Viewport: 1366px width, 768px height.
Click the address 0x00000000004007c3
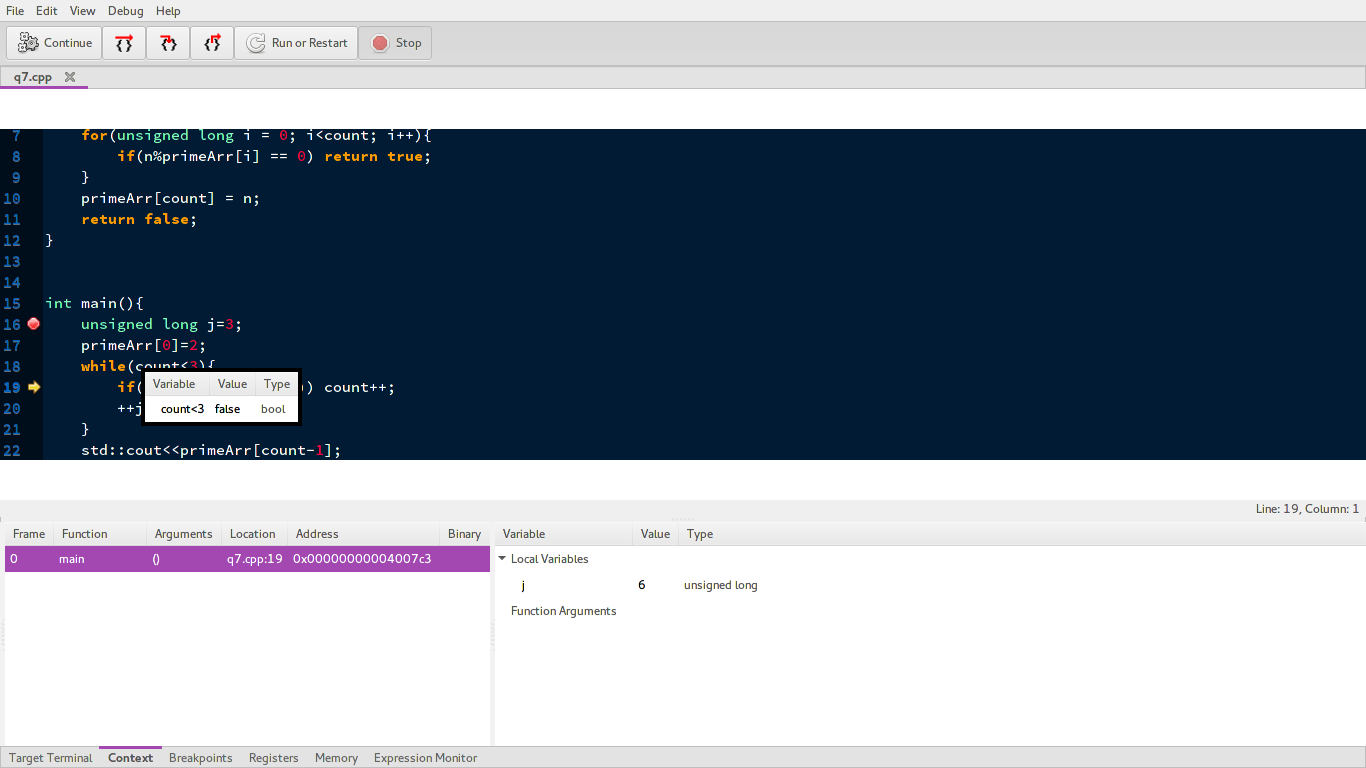tap(362, 559)
